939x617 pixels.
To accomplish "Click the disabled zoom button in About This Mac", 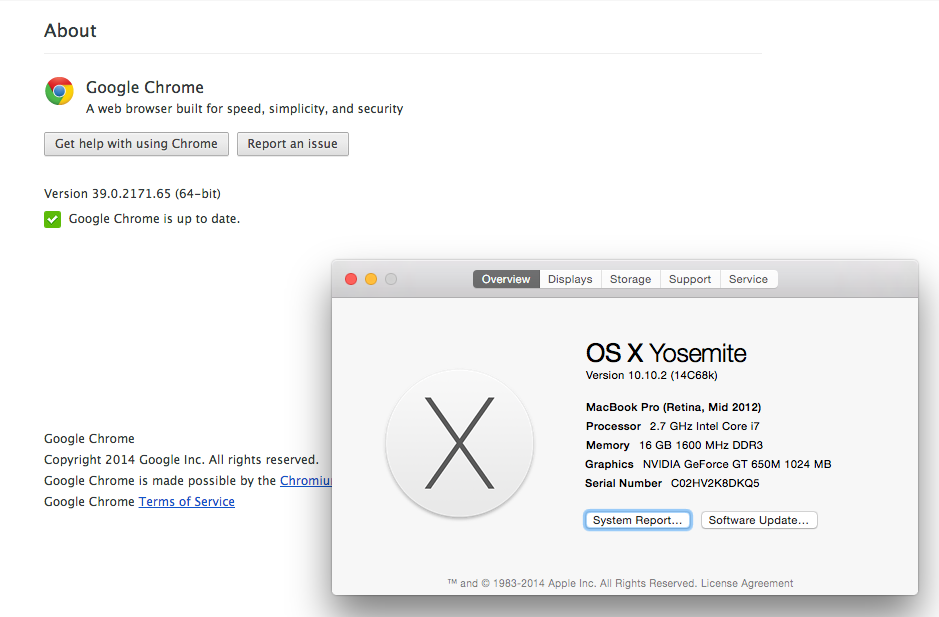I will [x=391, y=279].
